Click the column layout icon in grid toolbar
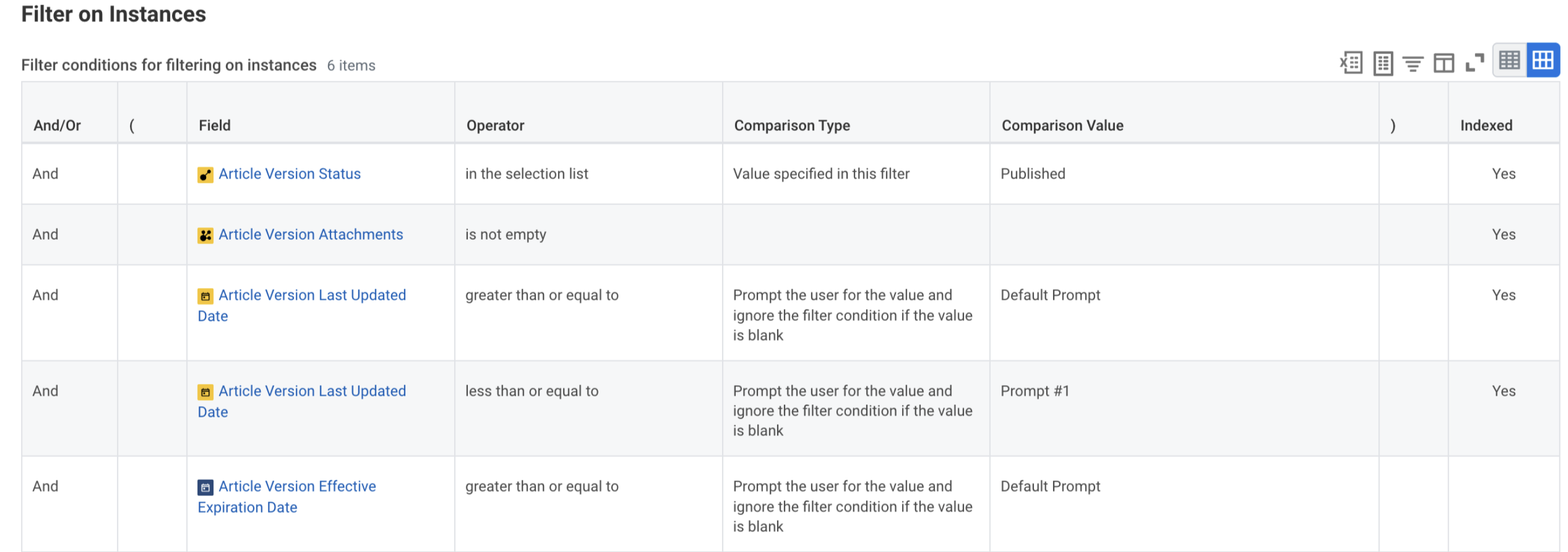The image size is (1568, 552). tap(1443, 62)
